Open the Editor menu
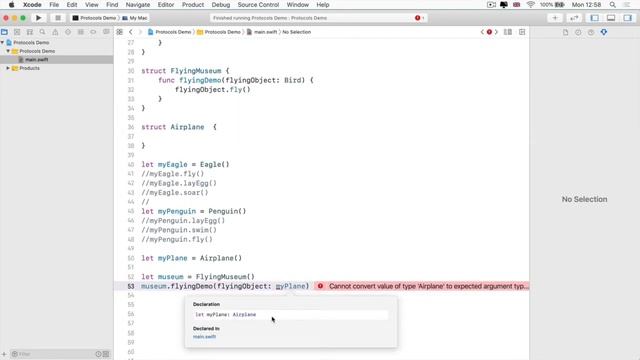Viewport: 640px width, 360px height. tap(166, 5)
